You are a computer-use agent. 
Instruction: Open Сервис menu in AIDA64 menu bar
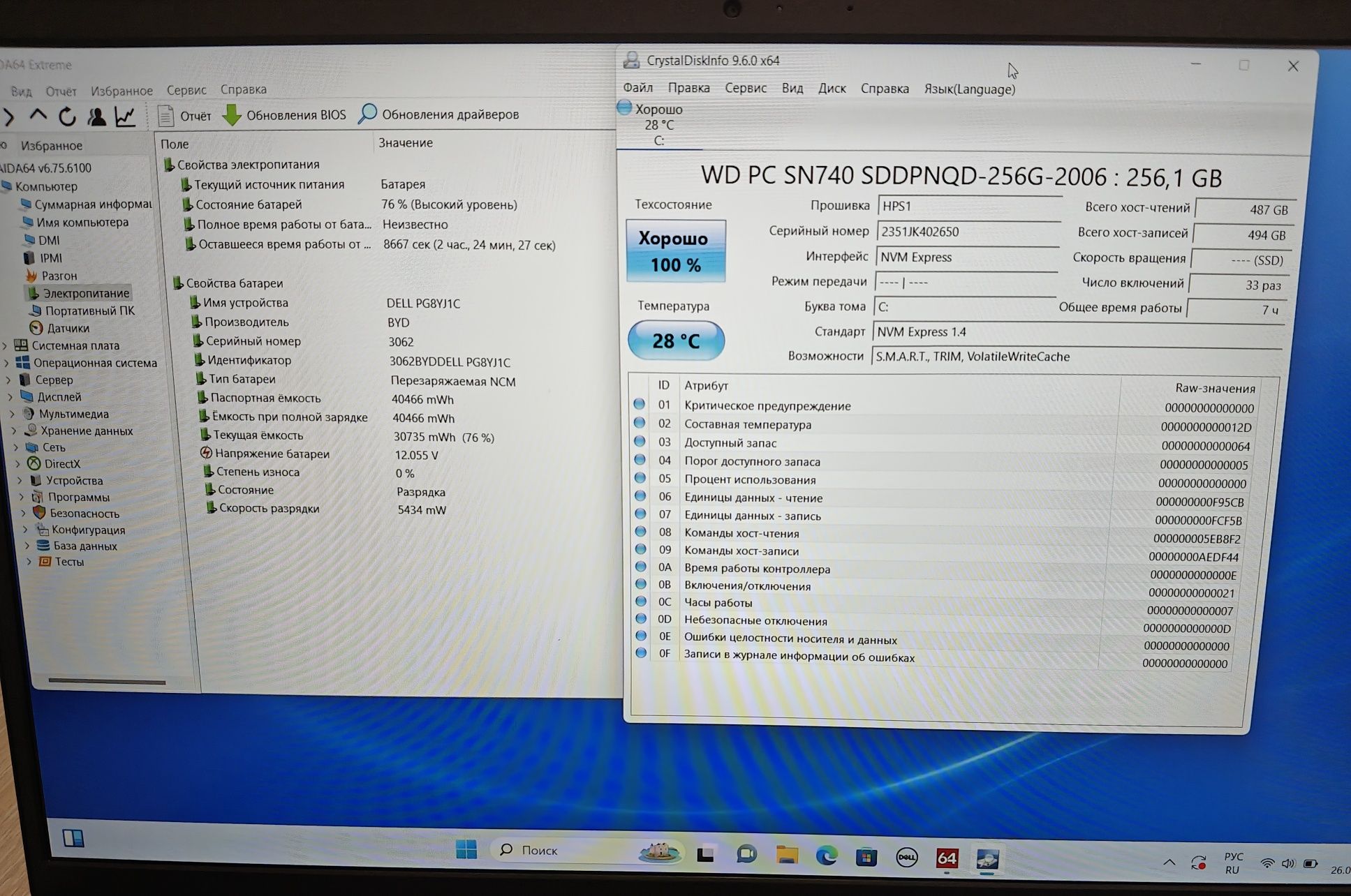click(186, 90)
